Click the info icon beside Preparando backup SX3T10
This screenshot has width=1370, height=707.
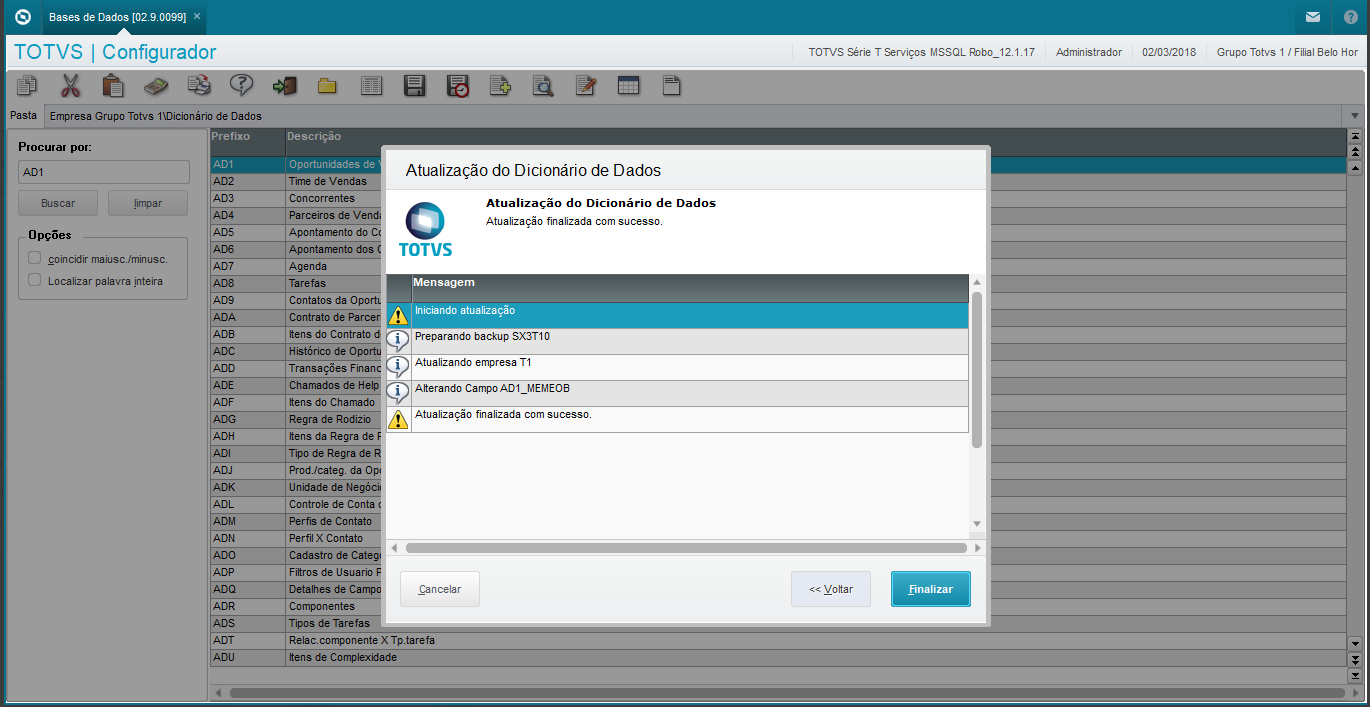point(398,341)
